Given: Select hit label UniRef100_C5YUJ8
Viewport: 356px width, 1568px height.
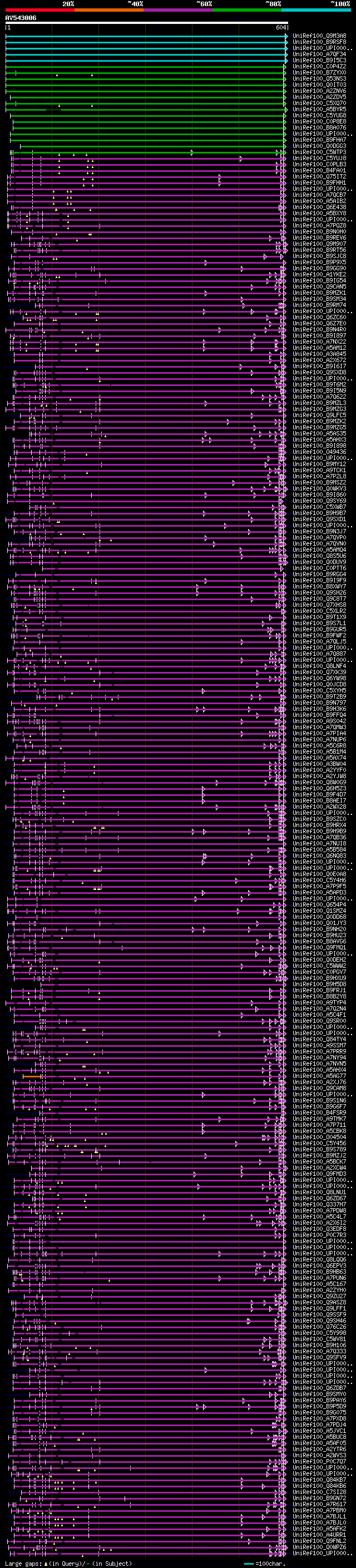Looking at the screenshot, I should point(319,159).
